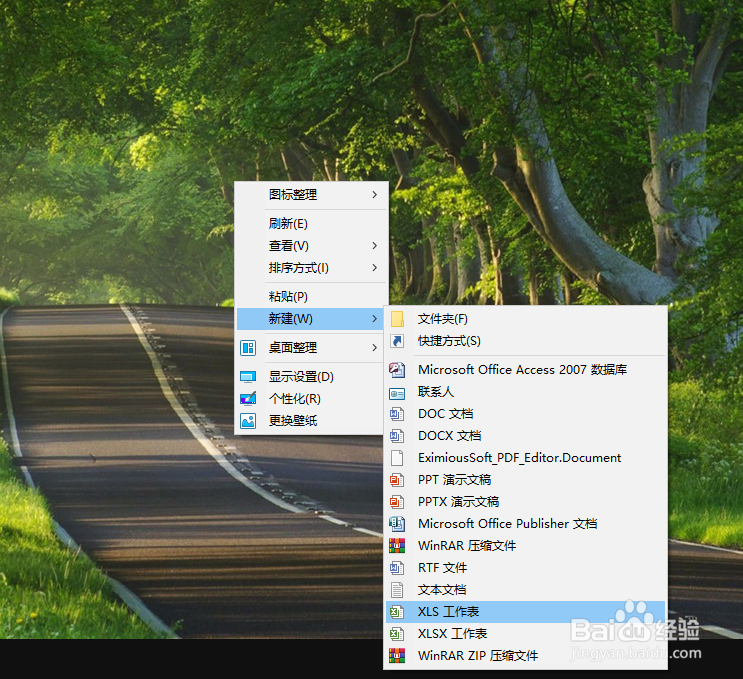The image size is (743, 679).
Task: Select 更换壁纸 to change wallpaper
Action: click(311, 421)
